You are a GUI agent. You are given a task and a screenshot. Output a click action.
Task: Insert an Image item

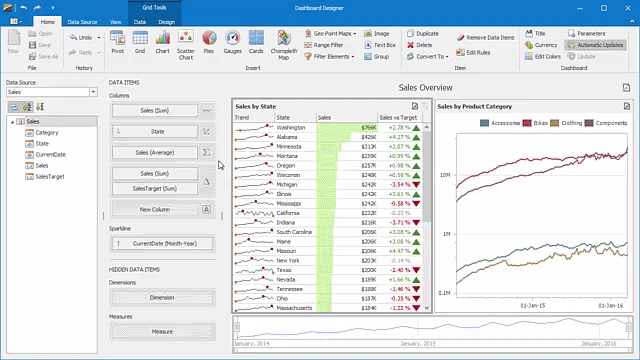377,33
